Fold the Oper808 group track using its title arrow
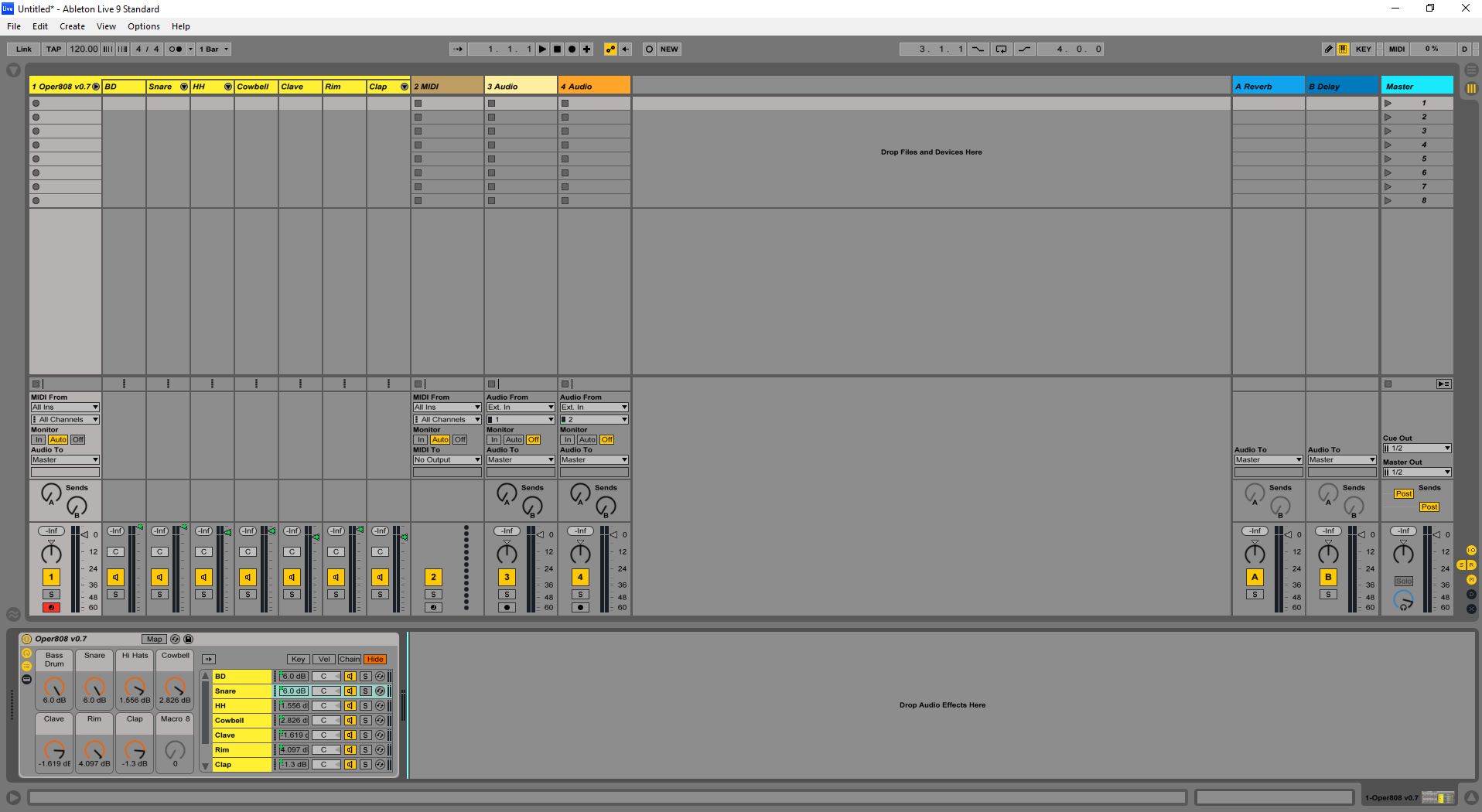Screen dimensions: 1482x812 pos(96,87)
